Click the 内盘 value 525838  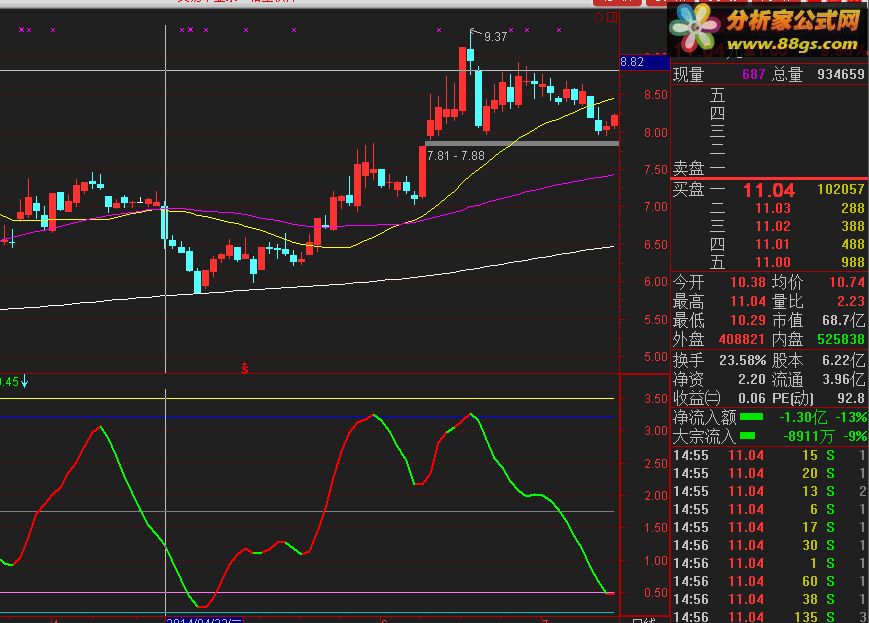click(841, 339)
